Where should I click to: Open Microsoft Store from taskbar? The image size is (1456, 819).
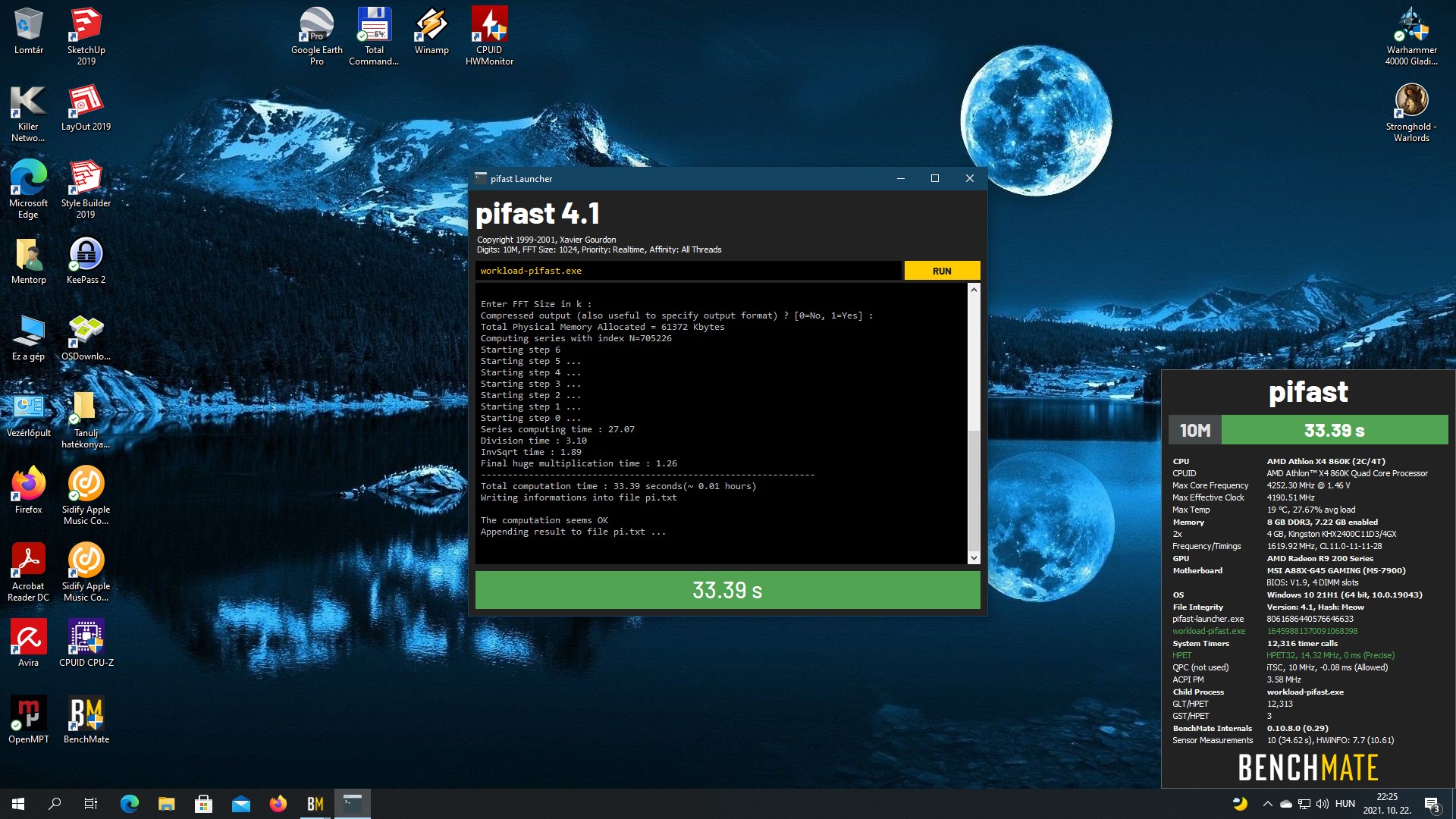203,804
